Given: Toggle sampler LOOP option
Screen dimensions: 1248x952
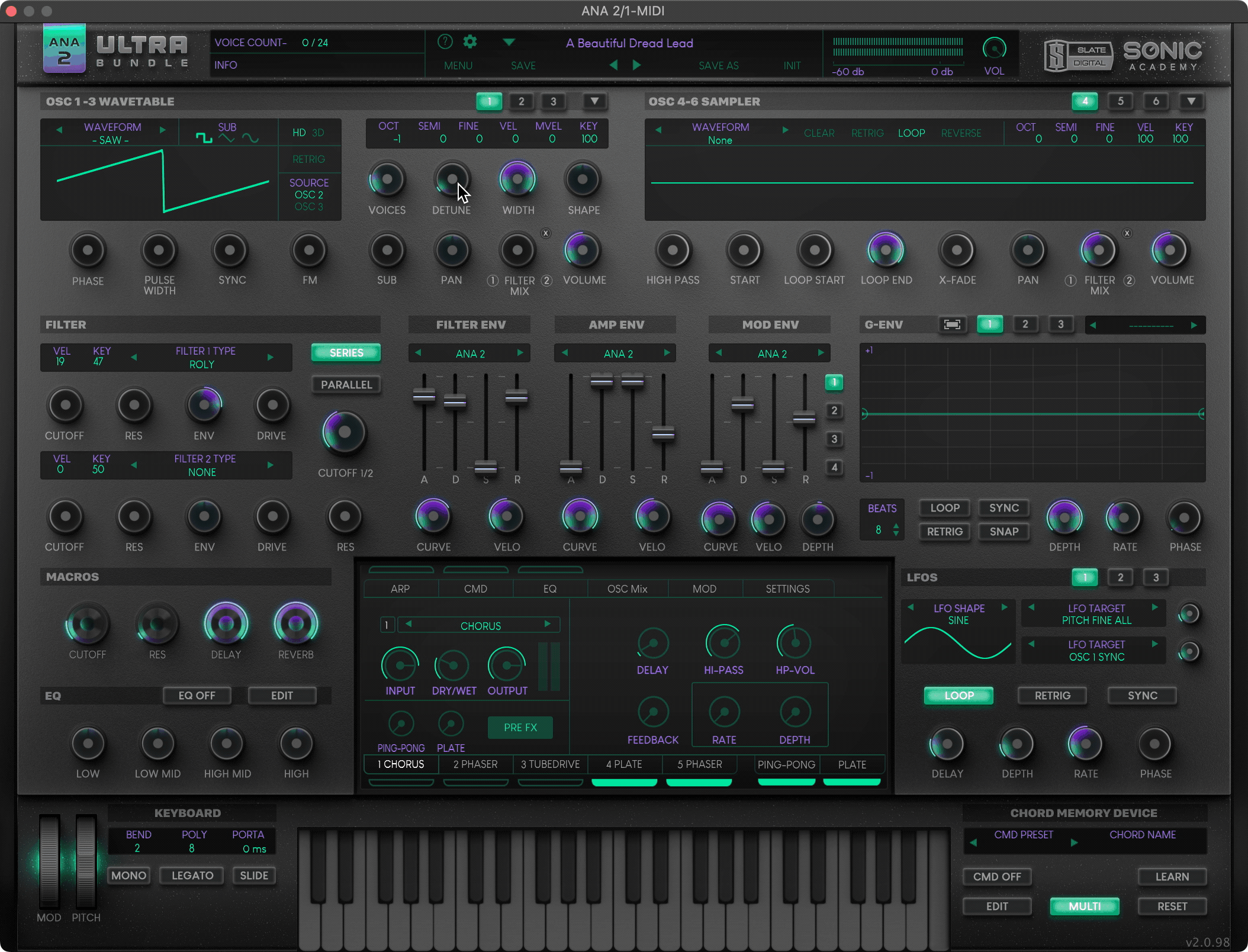Looking at the screenshot, I should click(x=911, y=133).
